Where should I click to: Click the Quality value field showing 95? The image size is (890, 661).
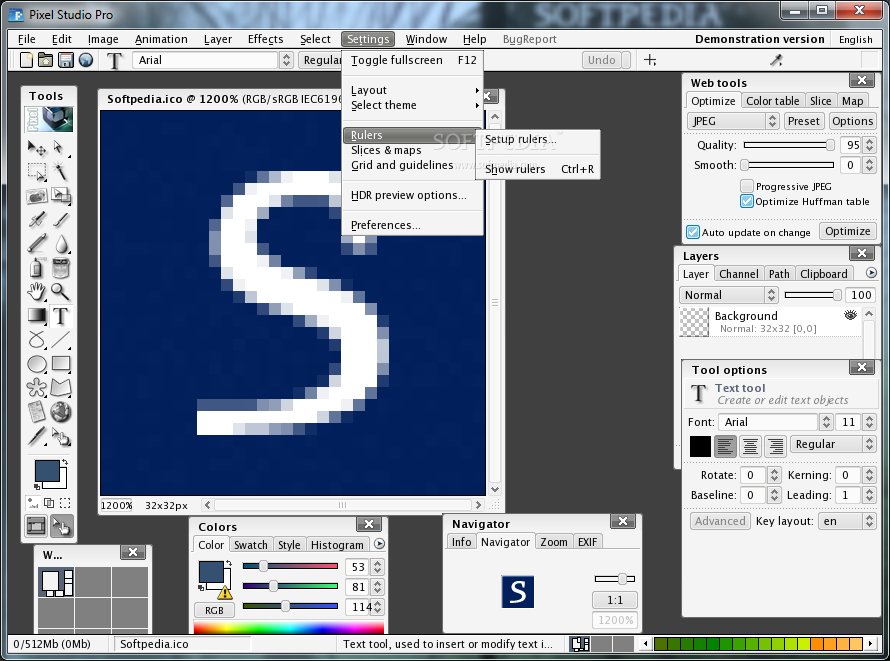pyautogui.click(x=852, y=145)
